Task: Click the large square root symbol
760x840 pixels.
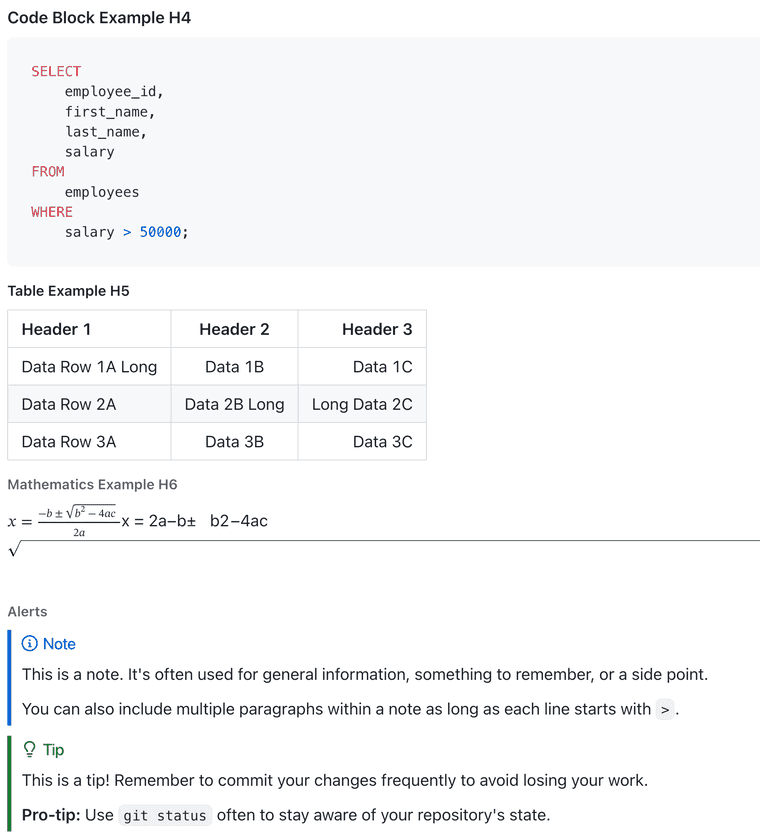Action: (14, 549)
